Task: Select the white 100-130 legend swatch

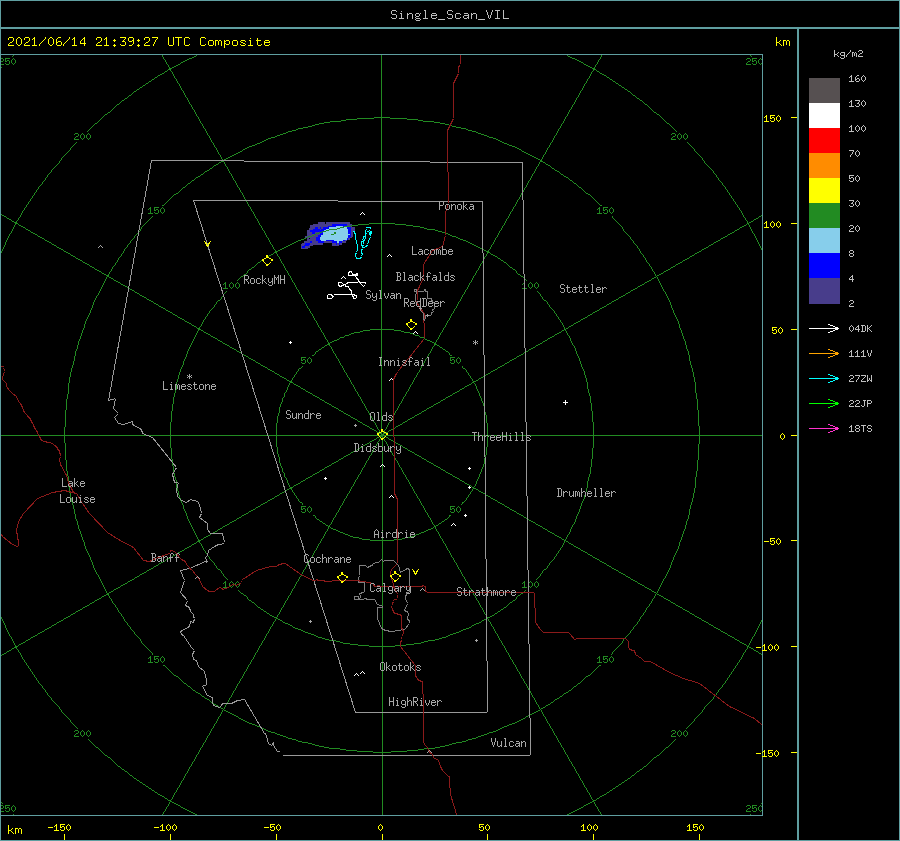Action: click(824, 115)
